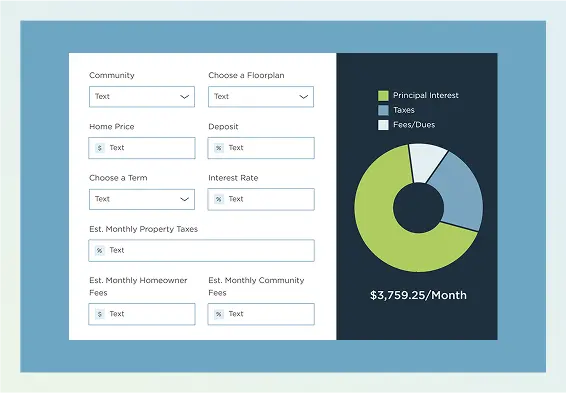This screenshot has width=566, height=393.
Task: Click the Choose a Floorplan label
Action: [x=246, y=75]
